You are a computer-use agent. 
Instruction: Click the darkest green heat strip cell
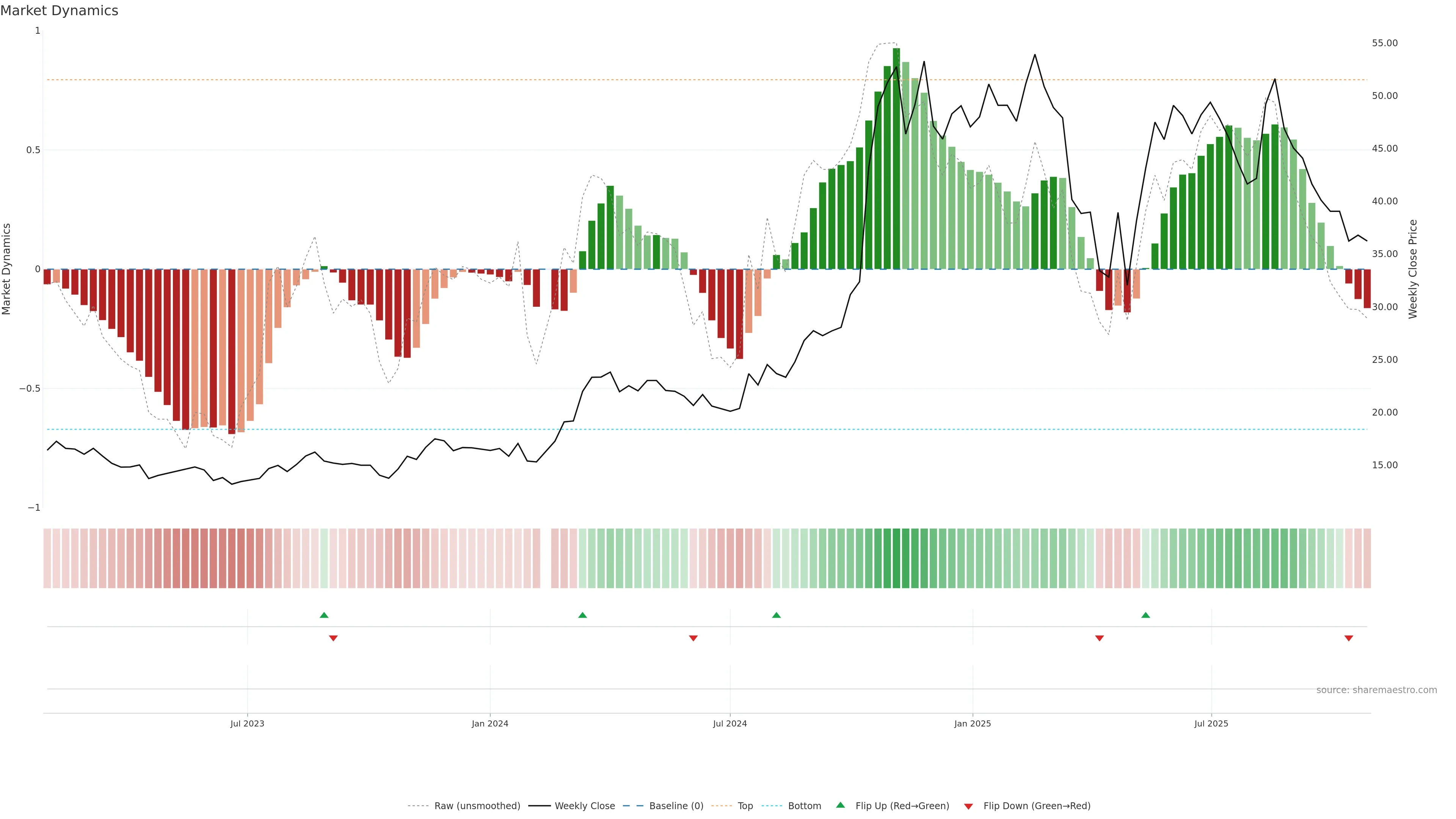click(896, 558)
